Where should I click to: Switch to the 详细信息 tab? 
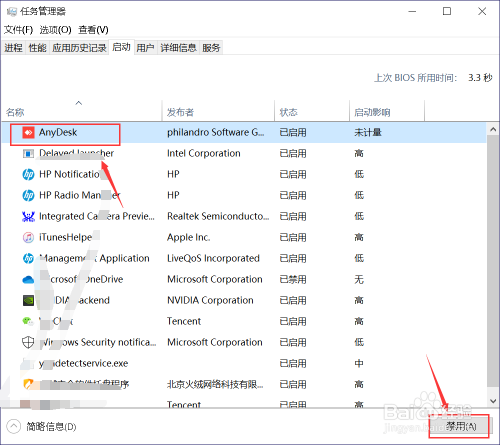click(x=178, y=48)
